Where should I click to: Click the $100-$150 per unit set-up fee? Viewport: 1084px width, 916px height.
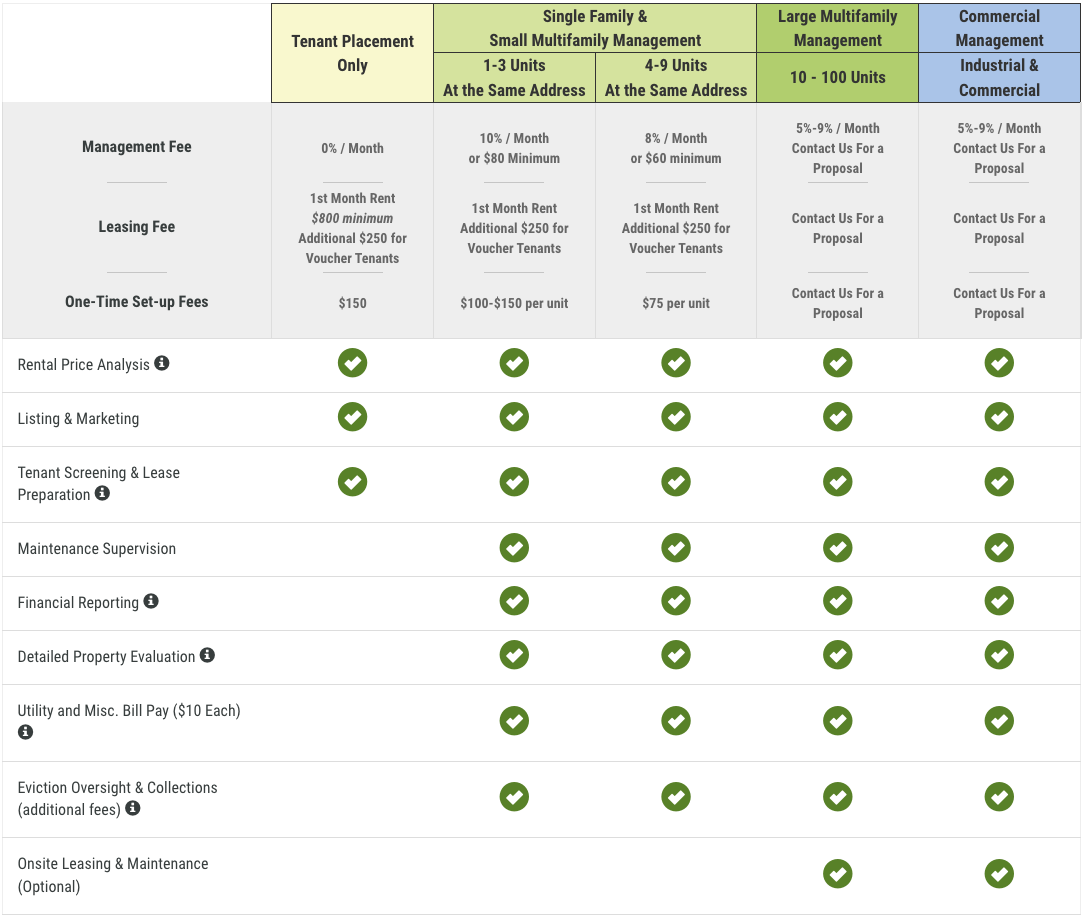point(514,303)
